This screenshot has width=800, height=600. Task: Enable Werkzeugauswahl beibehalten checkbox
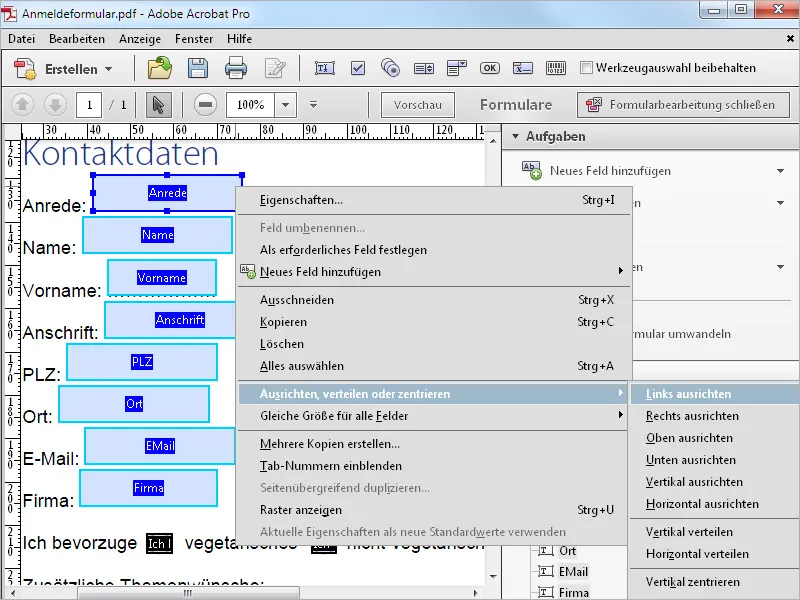[586, 67]
